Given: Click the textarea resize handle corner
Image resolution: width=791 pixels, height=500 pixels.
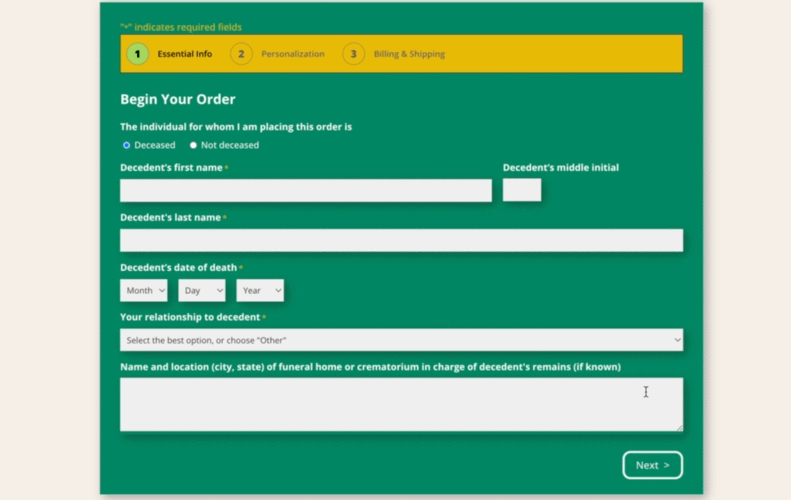Looking at the screenshot, I should [679, 428].
